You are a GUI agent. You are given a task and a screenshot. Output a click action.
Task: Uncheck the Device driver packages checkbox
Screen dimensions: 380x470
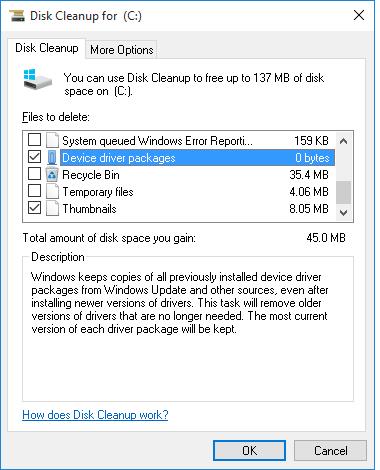35,157
